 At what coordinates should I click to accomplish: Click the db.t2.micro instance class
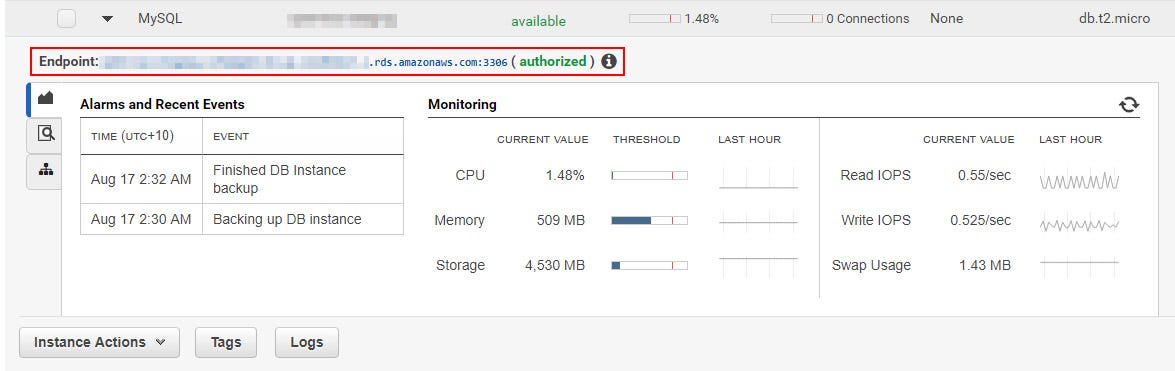point(1109,19)
